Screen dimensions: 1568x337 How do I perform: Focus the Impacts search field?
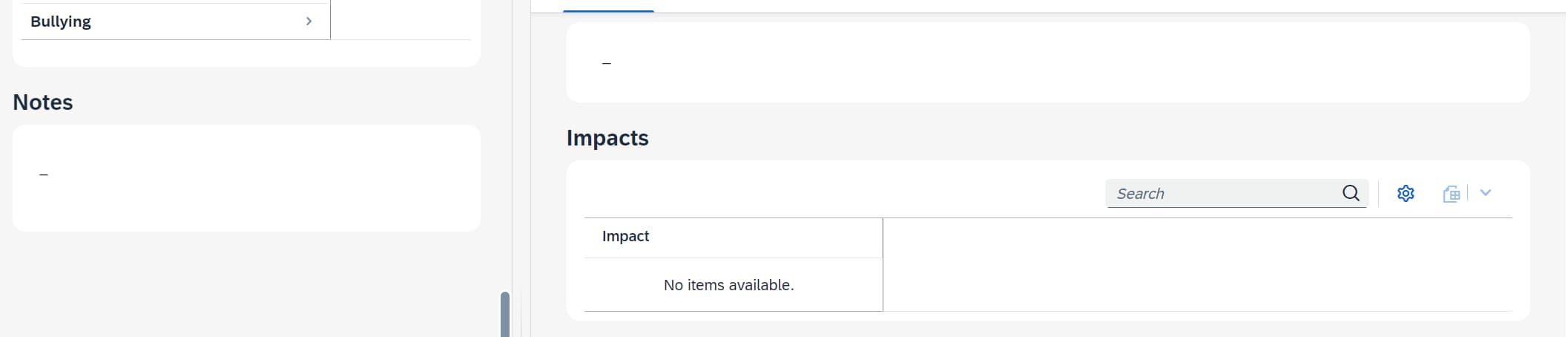(x=1224, y=194)
